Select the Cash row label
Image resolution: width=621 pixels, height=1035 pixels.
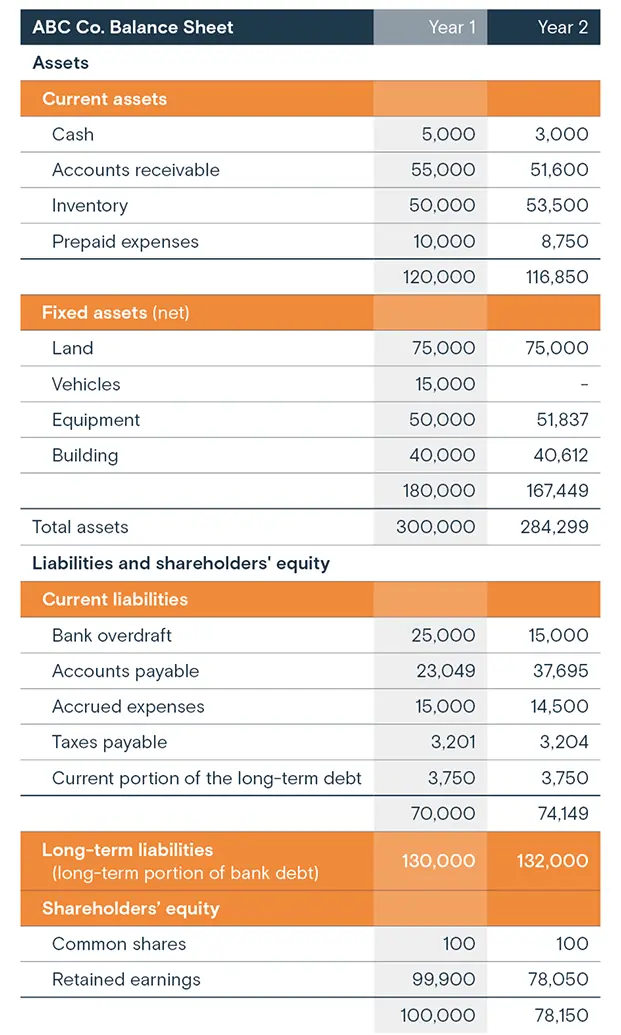73,134
